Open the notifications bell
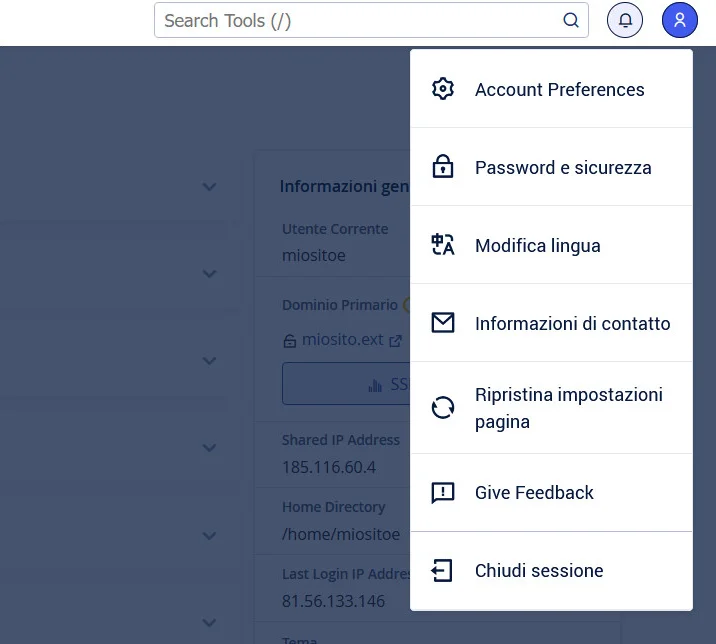 pyautogui.click(x=625, y=20)
